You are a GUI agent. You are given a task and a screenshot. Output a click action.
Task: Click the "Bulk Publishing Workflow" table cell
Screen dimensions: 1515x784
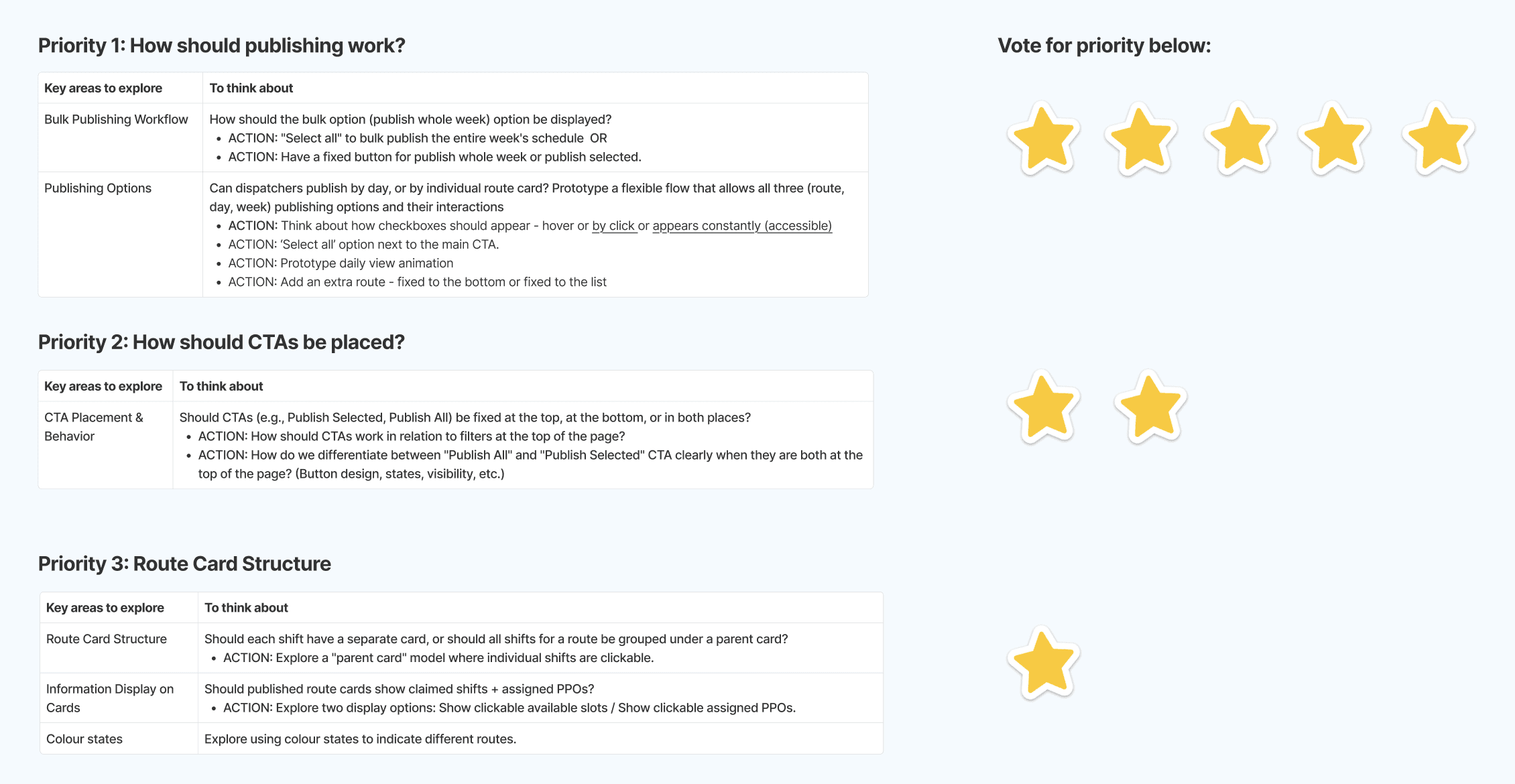click(x=121, y=137)
